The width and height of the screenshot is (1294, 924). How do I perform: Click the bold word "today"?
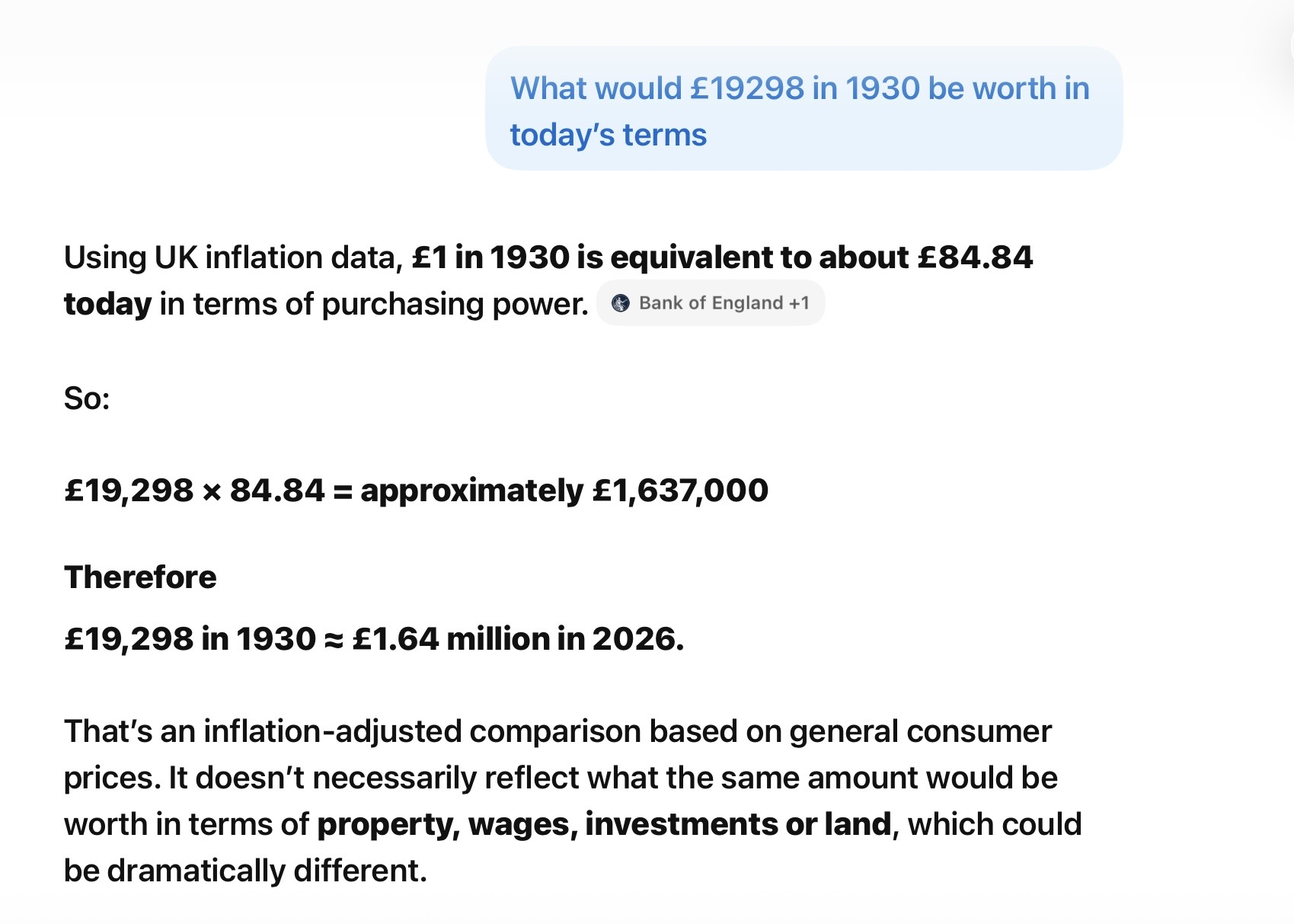(x=107, y=304)
